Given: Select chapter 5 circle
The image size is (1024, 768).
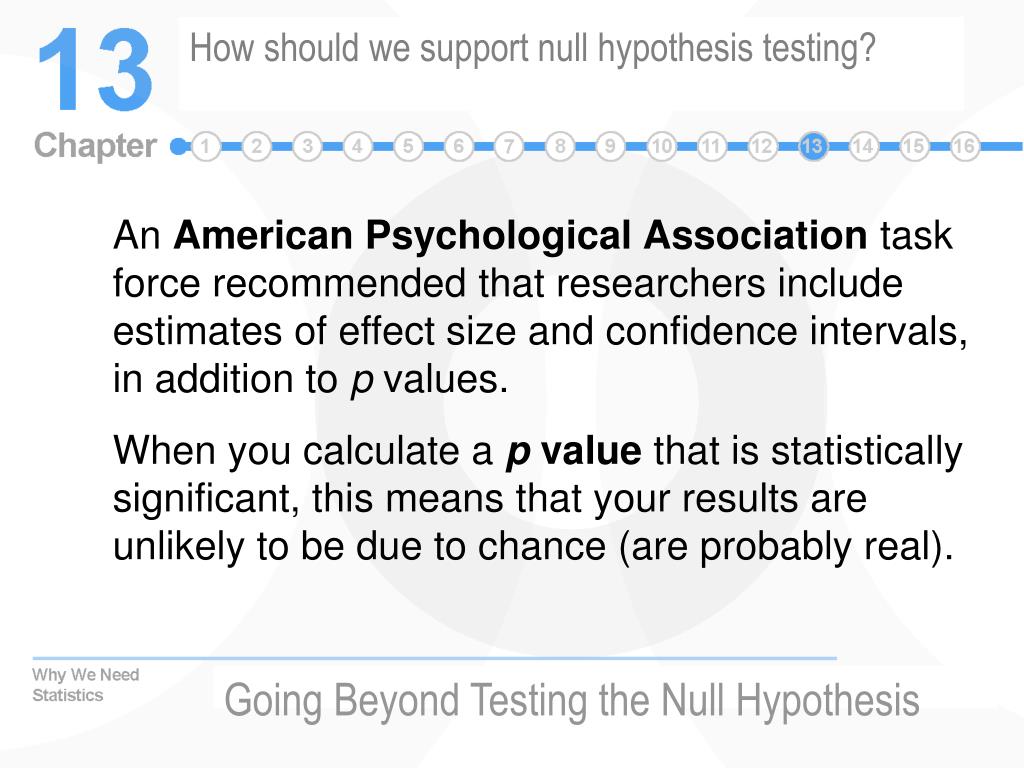Looking at the screenshot, I should click(x=408, y=146).
